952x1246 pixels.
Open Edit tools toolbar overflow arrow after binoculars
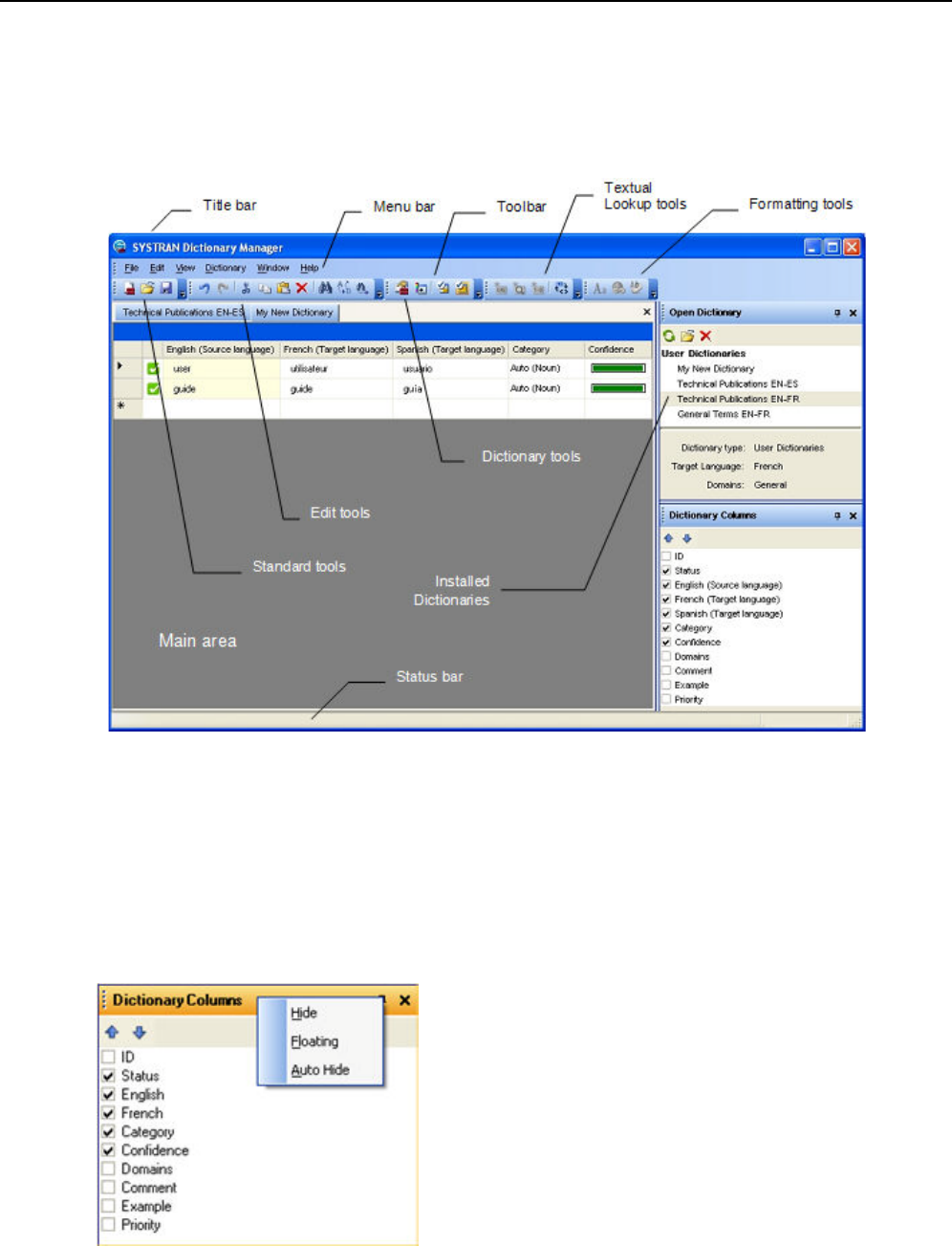(379, 290)
